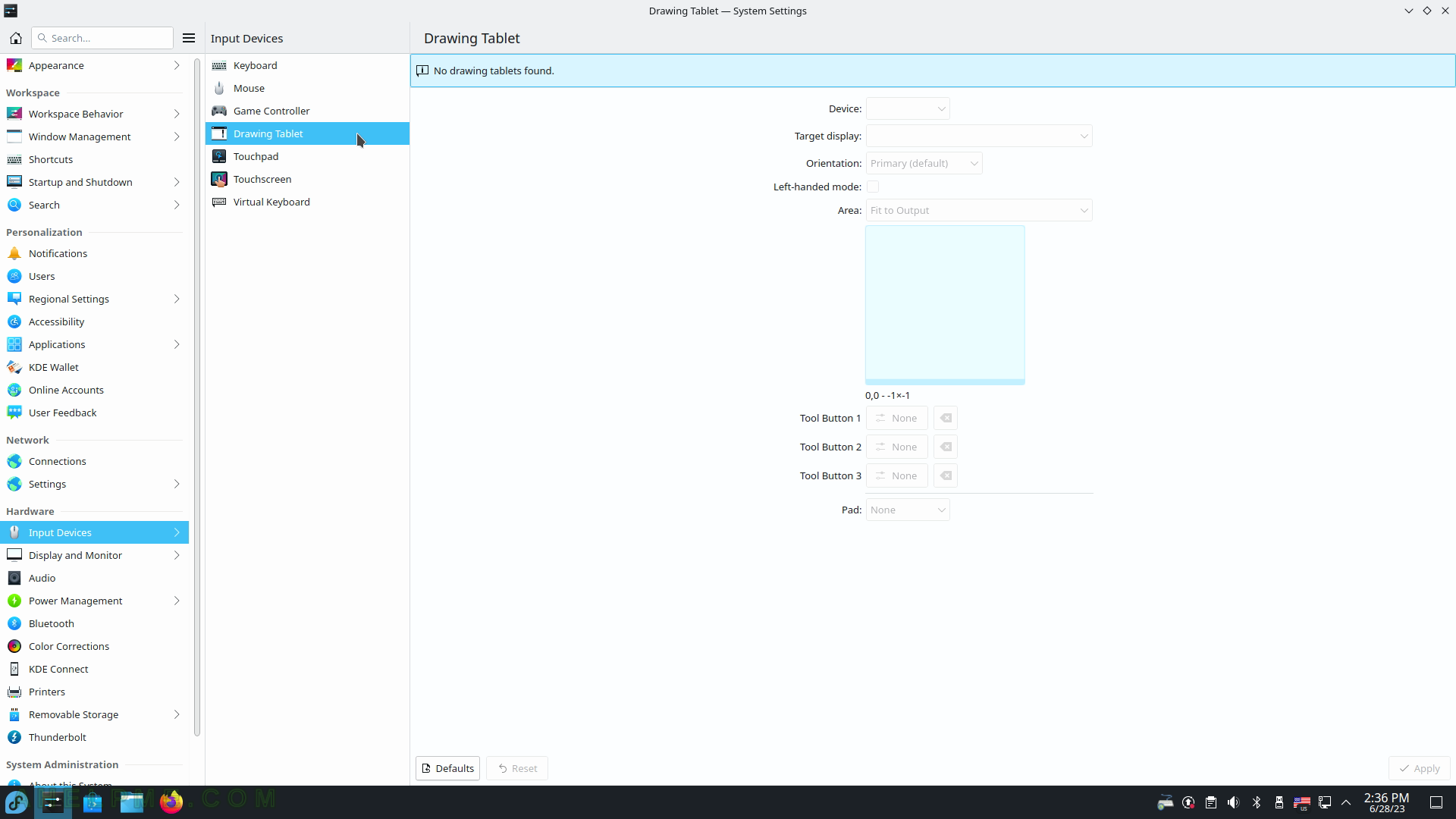
Task: Click the Color Corrections icon
Action: (14, 646)
